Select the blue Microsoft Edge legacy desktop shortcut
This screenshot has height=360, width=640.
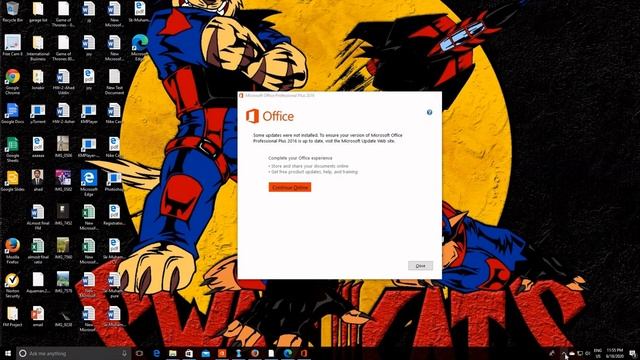89,183
